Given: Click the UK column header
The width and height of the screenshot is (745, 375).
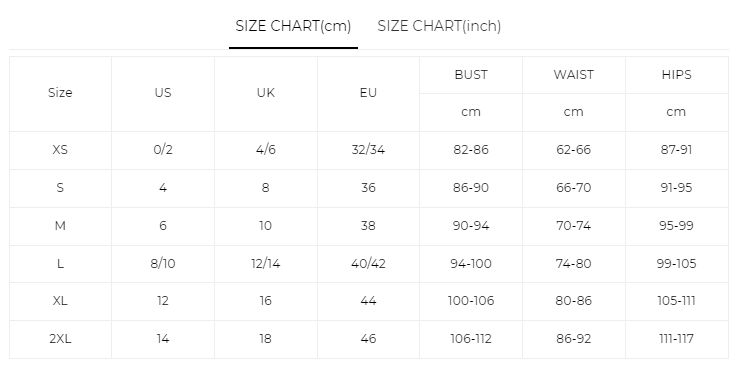Looking at the screenshot, I should (266, 93).
